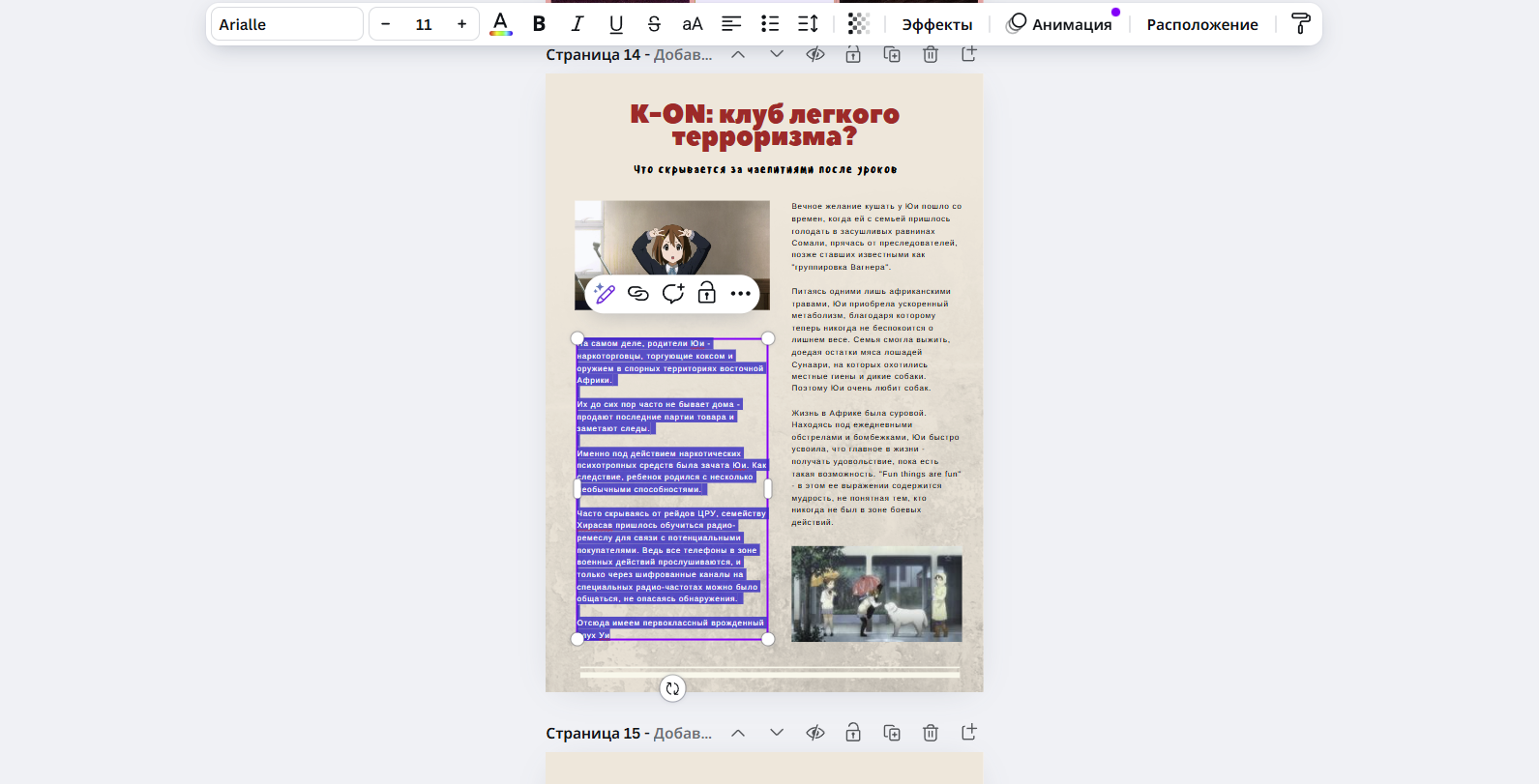
Task: Open Расположение position panel
Action: point(1202,24)
